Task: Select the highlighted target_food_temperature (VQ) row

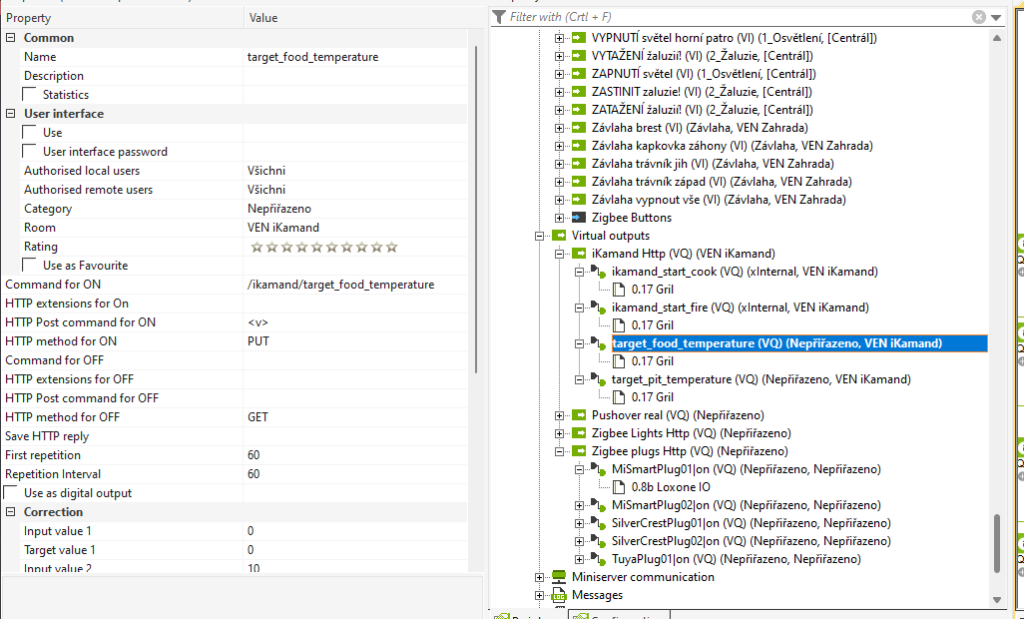Action: pos(799,343)
